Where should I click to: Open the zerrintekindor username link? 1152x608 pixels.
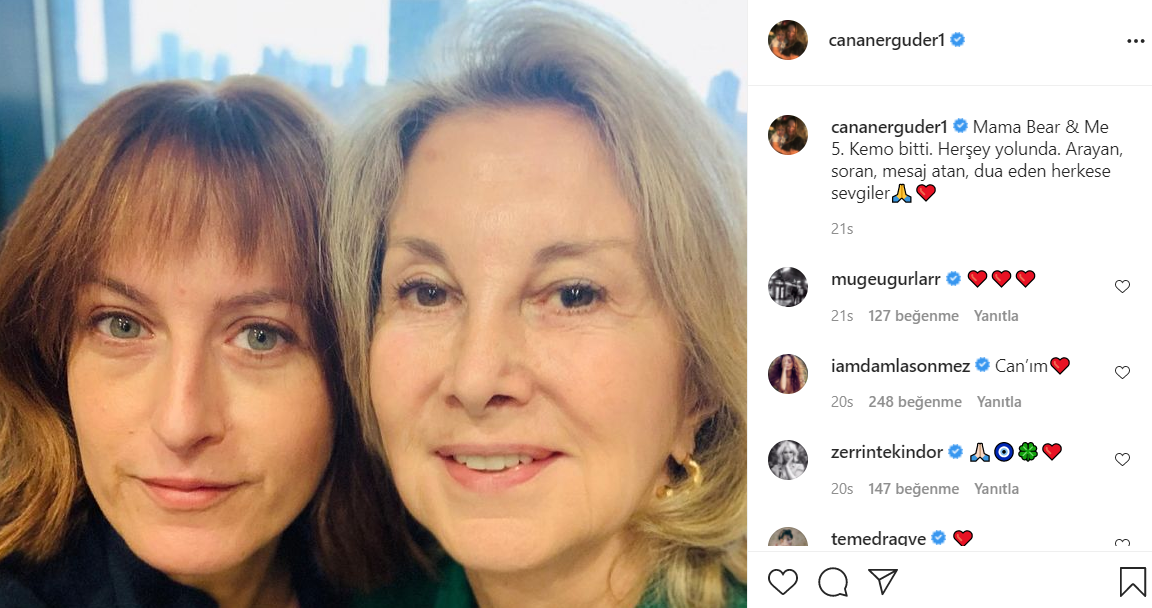click(887, 452)
